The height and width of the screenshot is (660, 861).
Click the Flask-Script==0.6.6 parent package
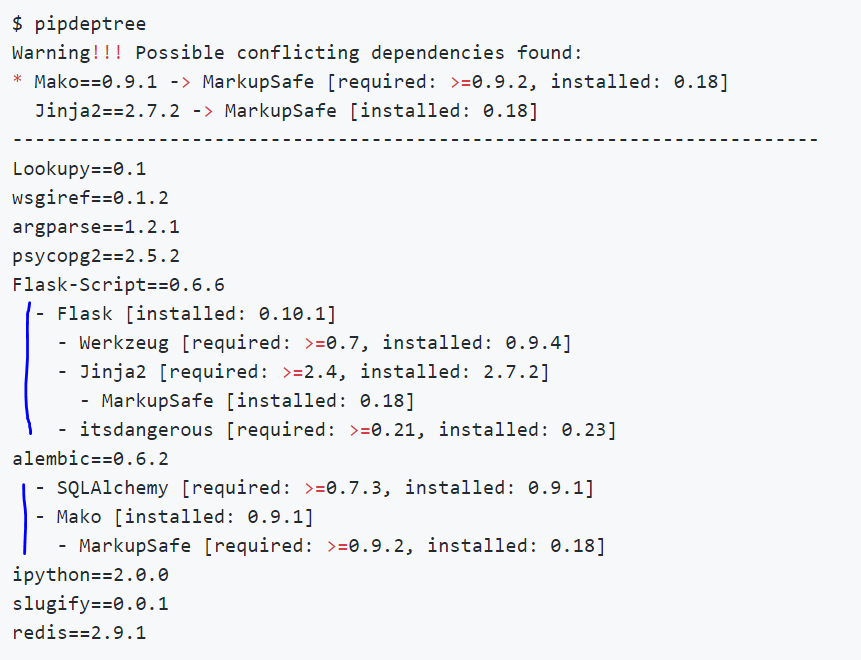point(118,285)
